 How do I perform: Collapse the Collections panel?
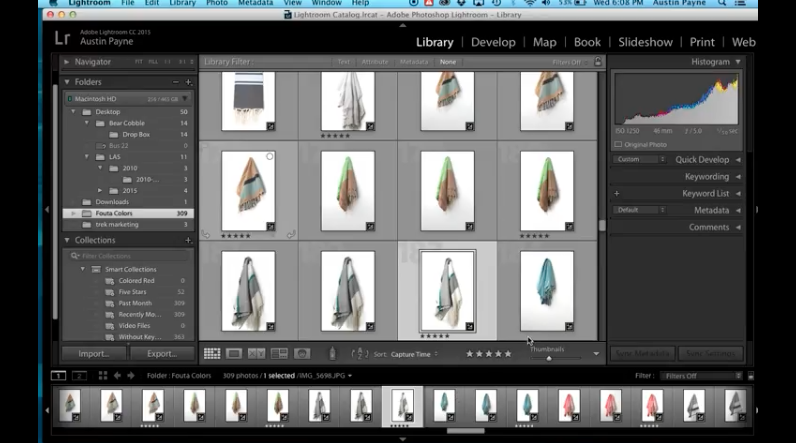tap(67, 240)
